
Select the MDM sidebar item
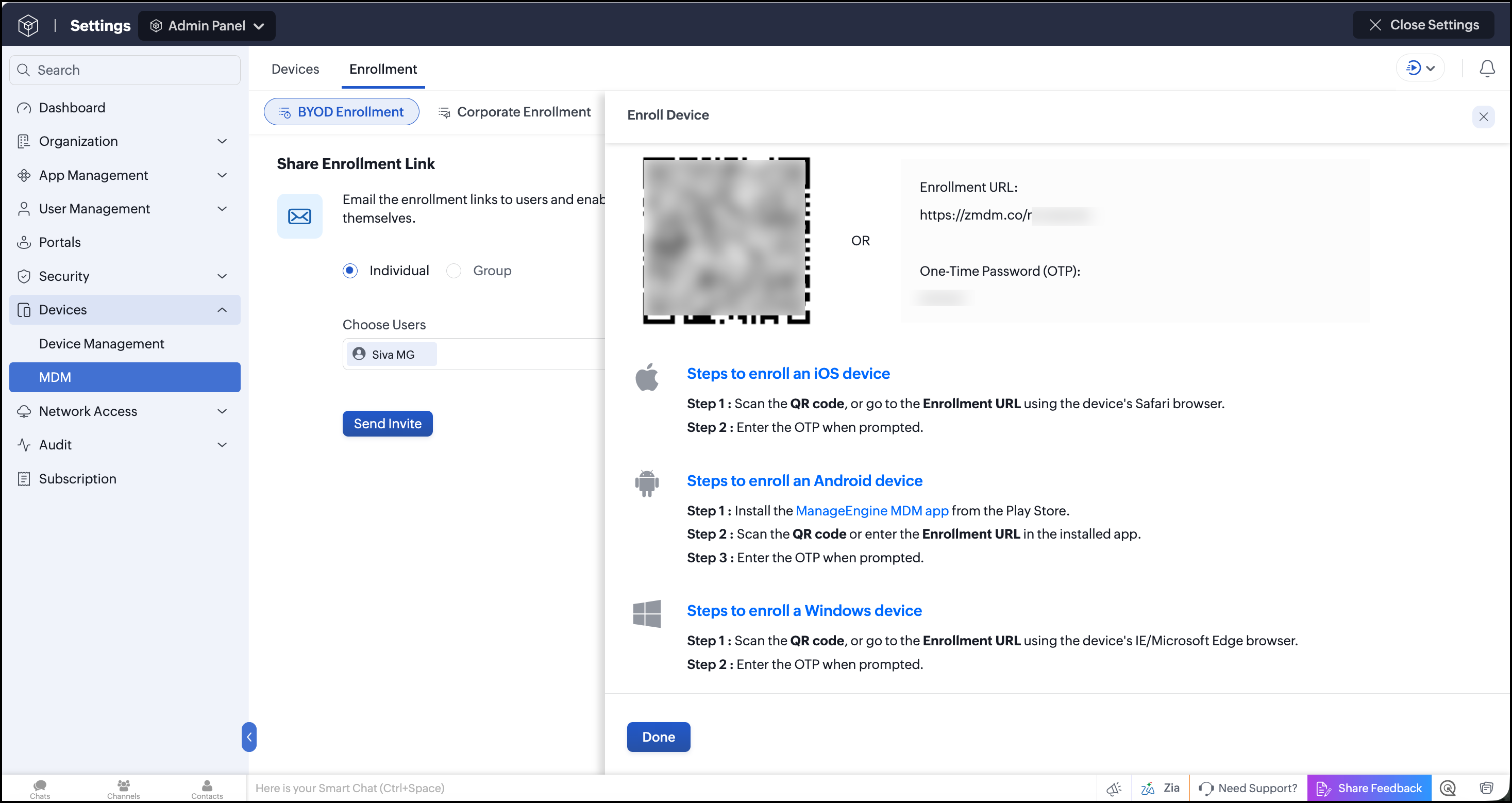pyautogui.click(x=125, y=377)
